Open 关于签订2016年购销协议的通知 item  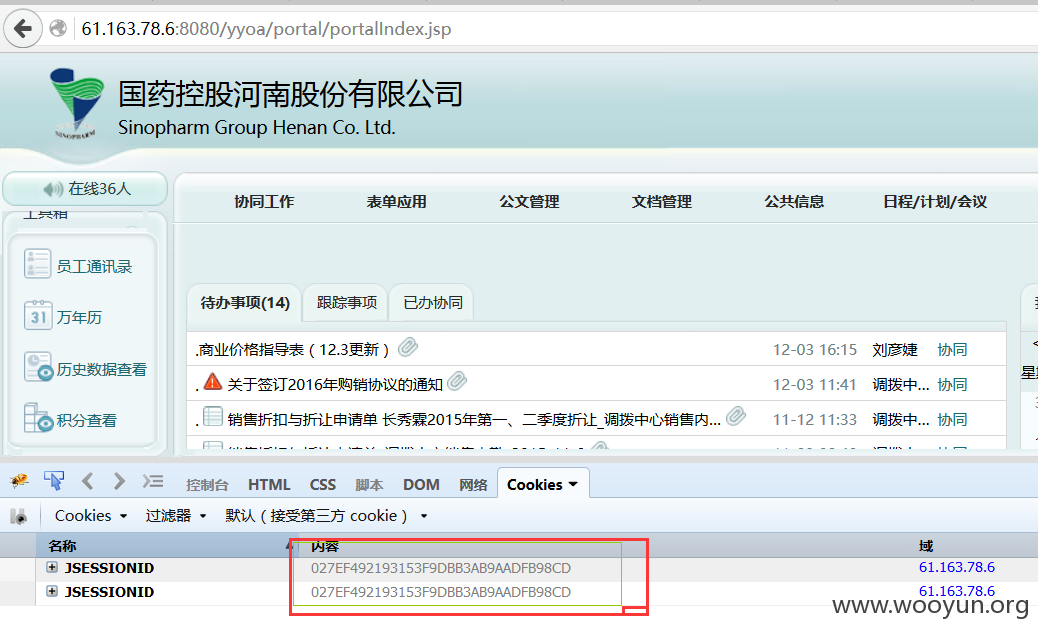tap(335, 385)
